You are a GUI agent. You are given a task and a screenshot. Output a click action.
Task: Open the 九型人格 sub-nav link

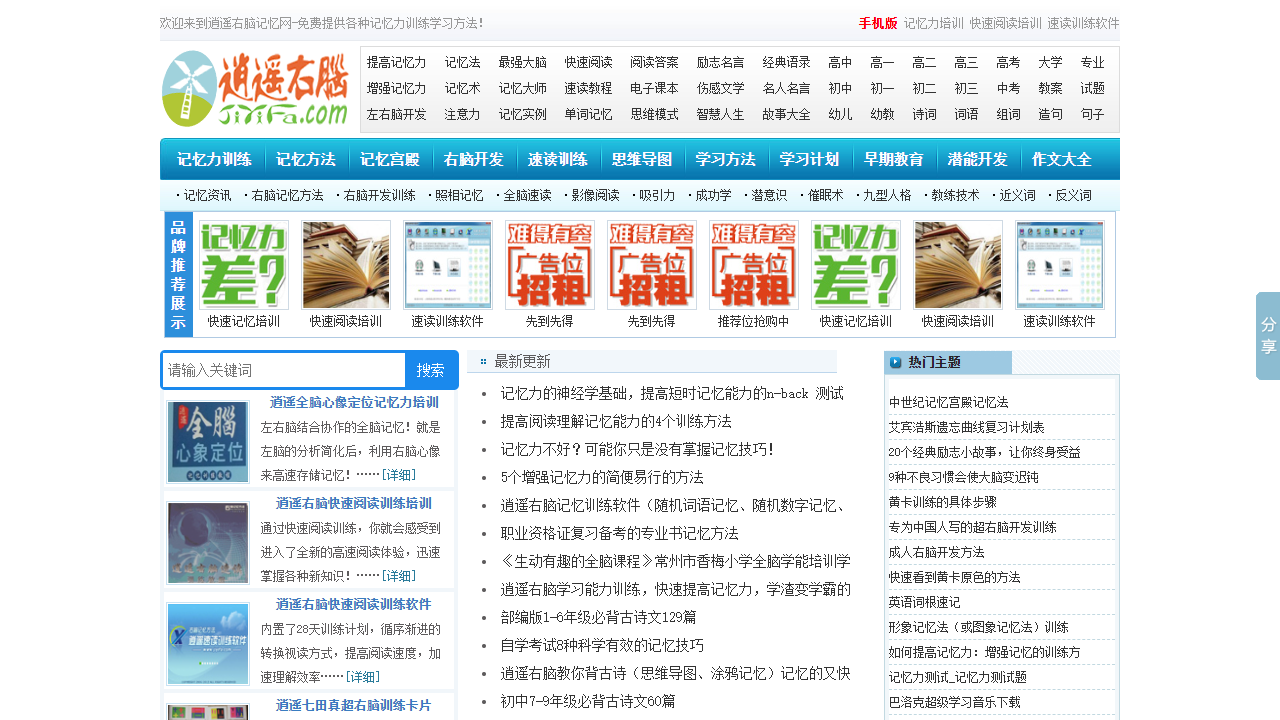coord(887,195)
